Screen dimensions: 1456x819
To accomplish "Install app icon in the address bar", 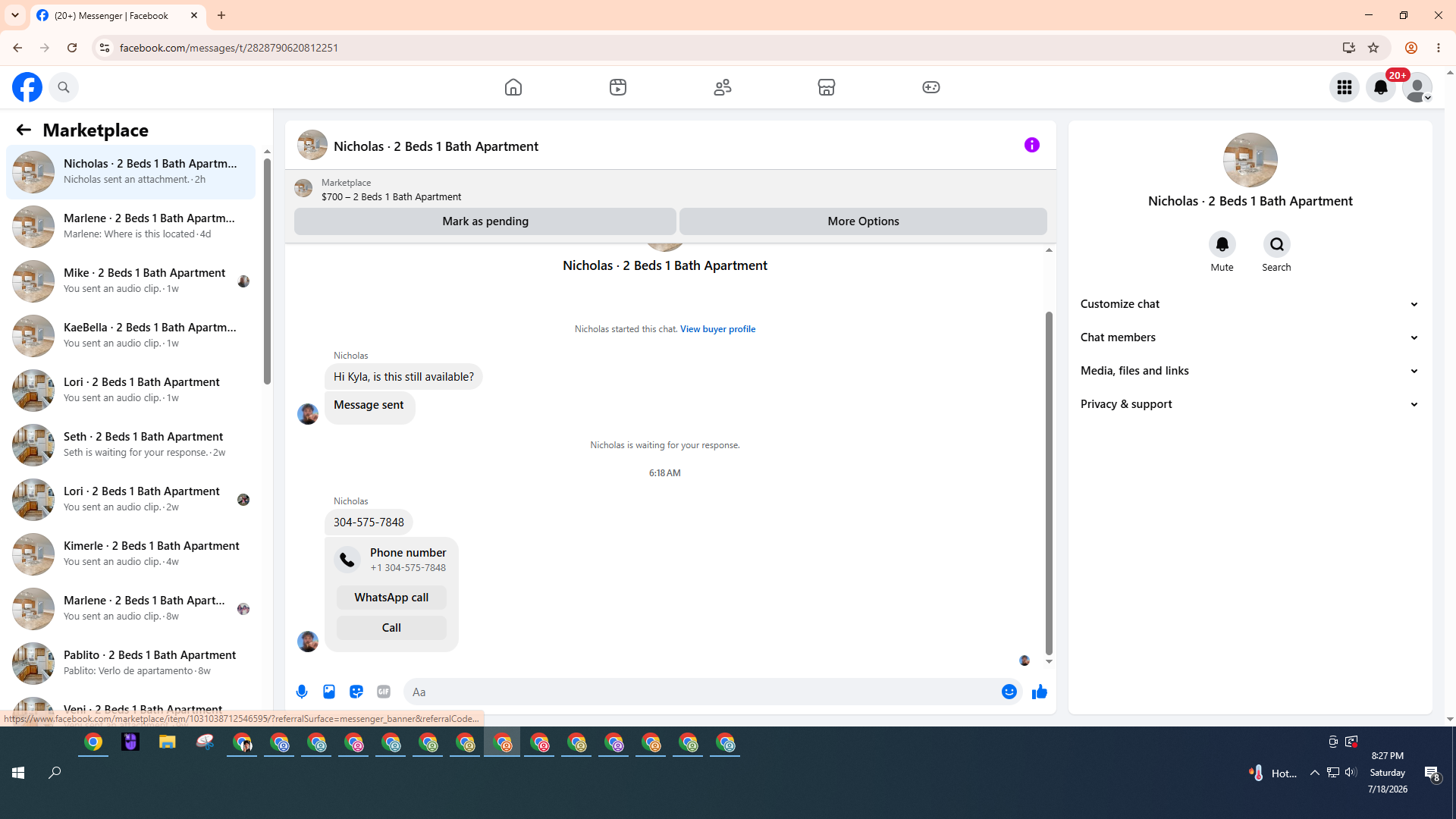I will [x=1348, y=48].
